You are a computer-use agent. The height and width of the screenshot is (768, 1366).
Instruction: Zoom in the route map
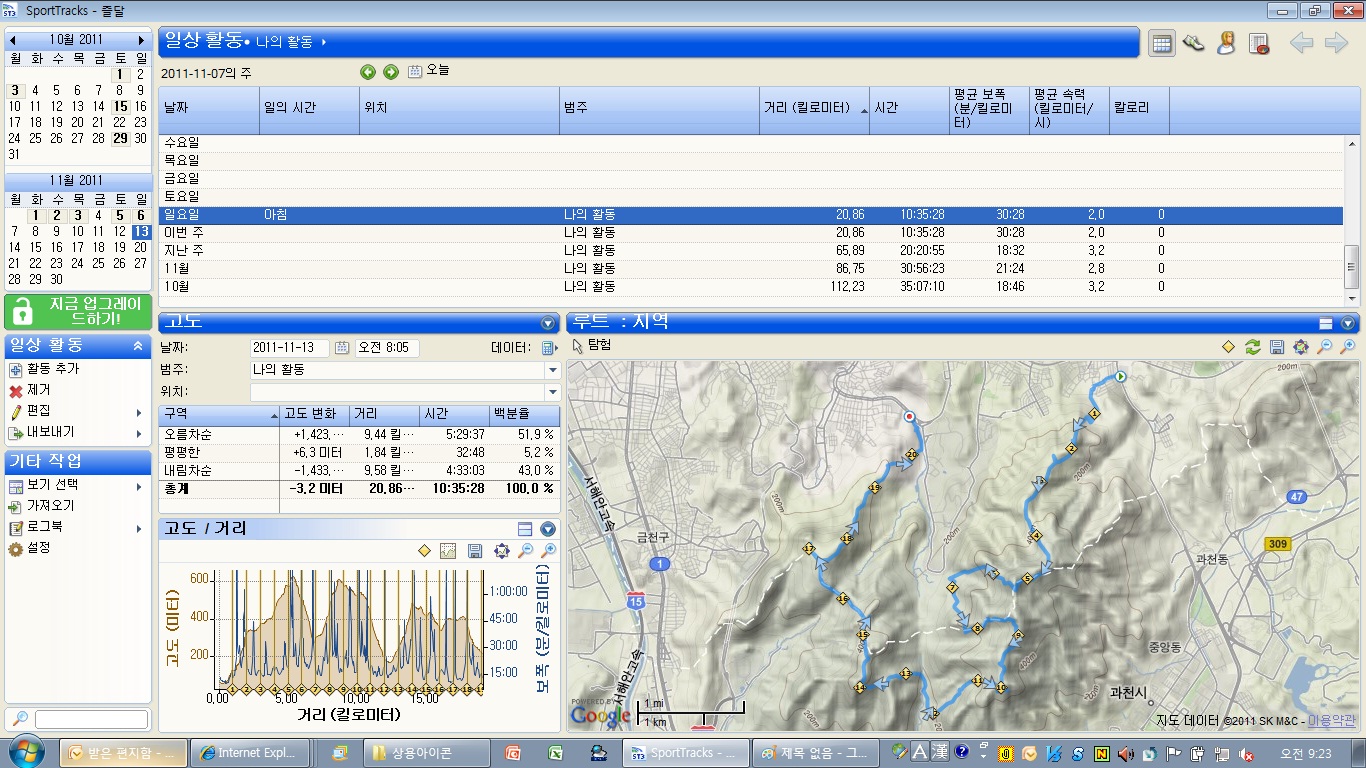[x=1348, y=347]
